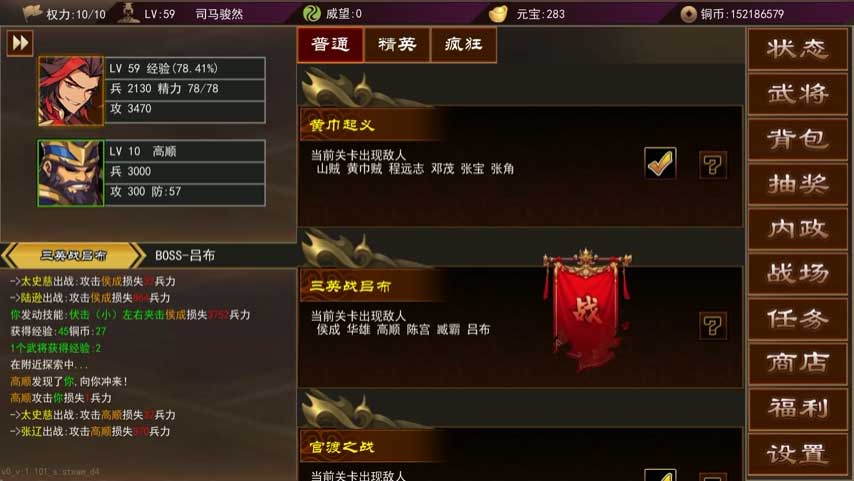Screen dimensions: 854x481
Task: Click the 权力 flag icon
Action: click(32, 13)
